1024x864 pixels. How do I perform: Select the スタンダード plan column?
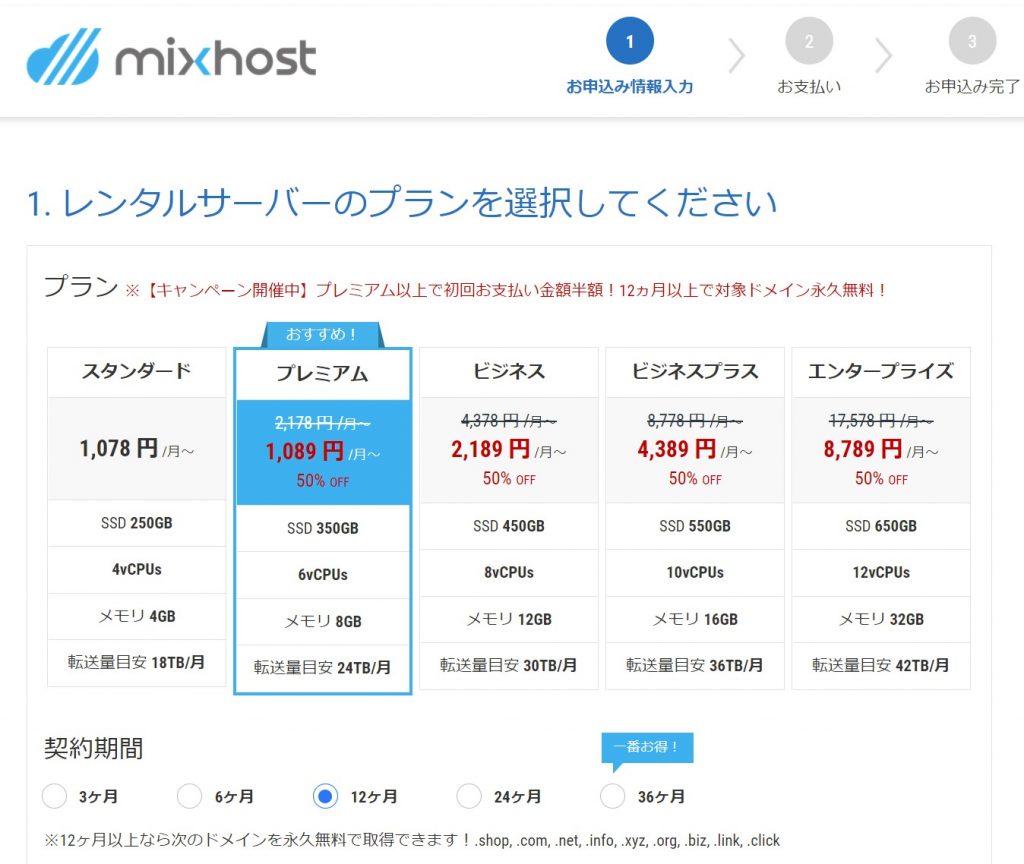135,371
